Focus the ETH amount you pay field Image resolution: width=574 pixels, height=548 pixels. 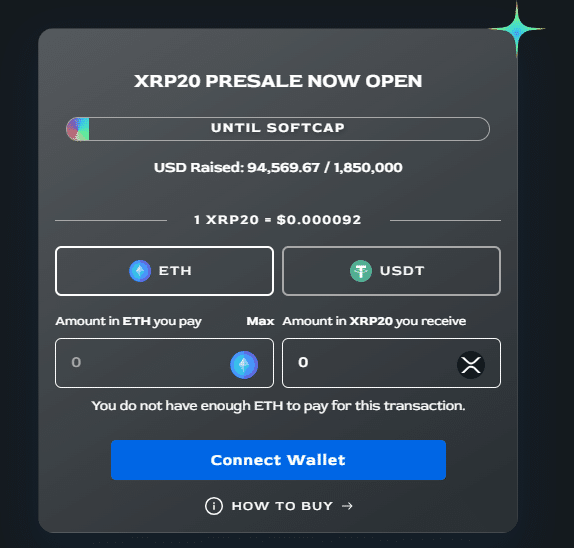point(164,363)
